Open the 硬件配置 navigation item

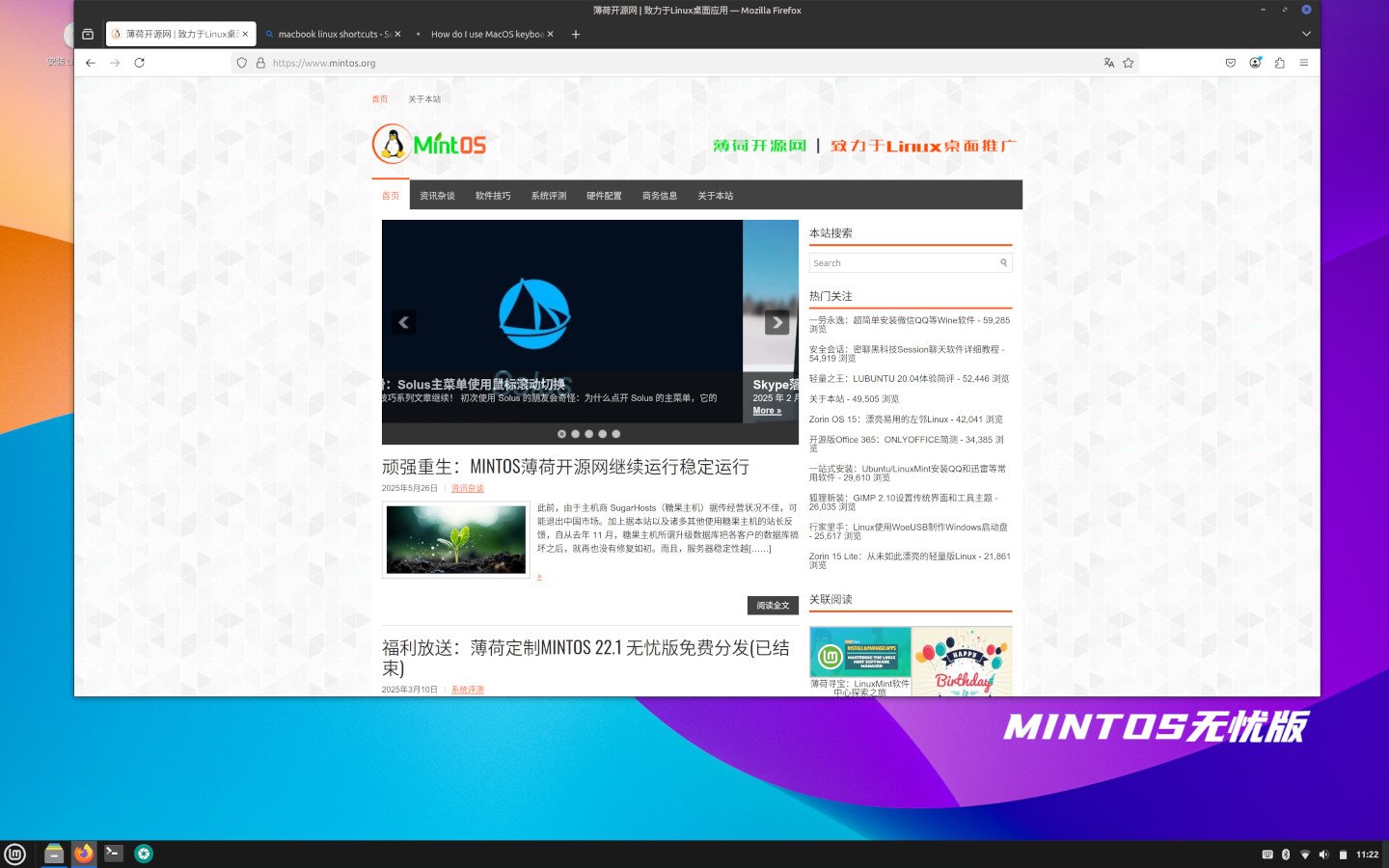tap(604, 196)
